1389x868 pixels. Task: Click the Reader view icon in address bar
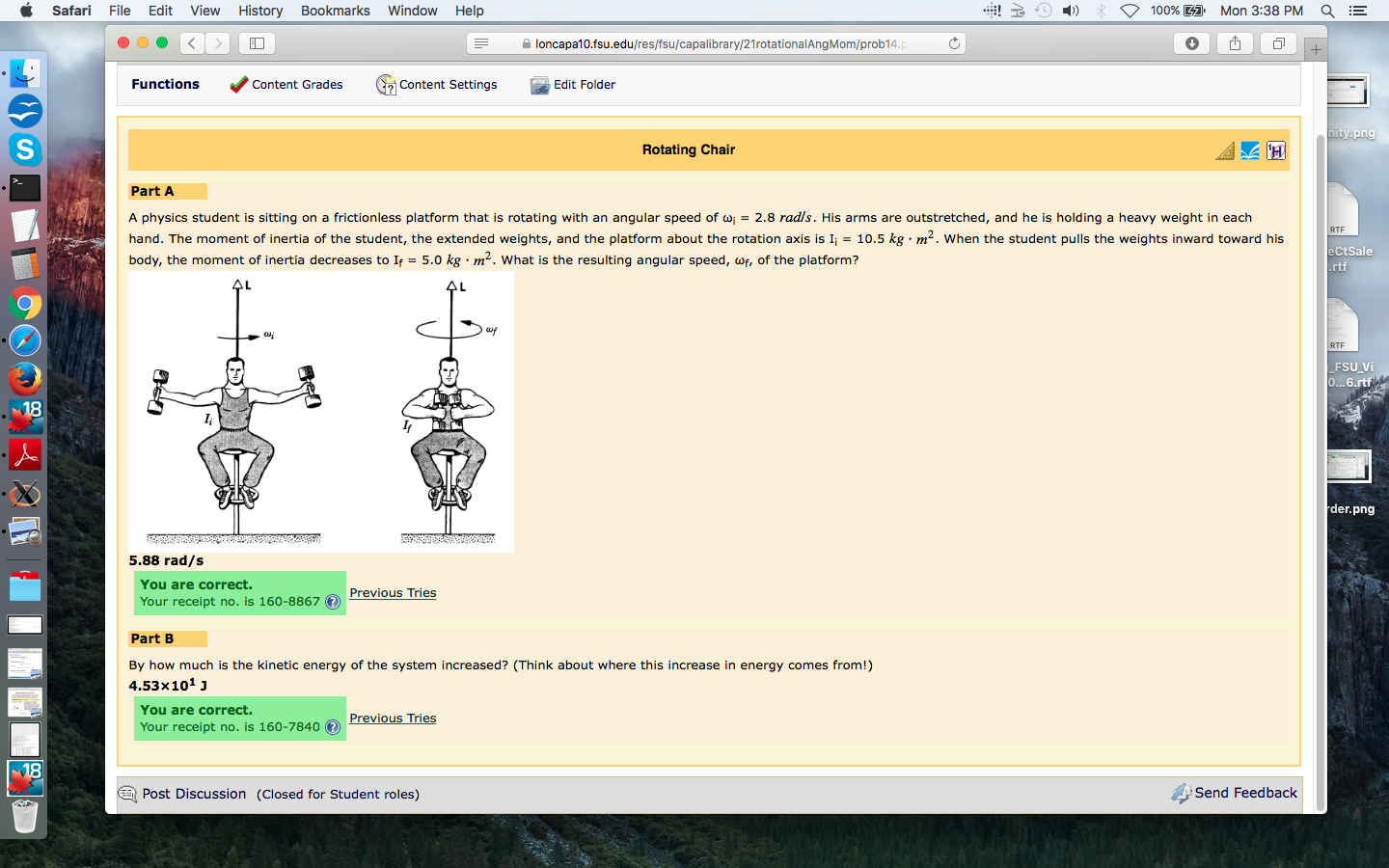481,43
